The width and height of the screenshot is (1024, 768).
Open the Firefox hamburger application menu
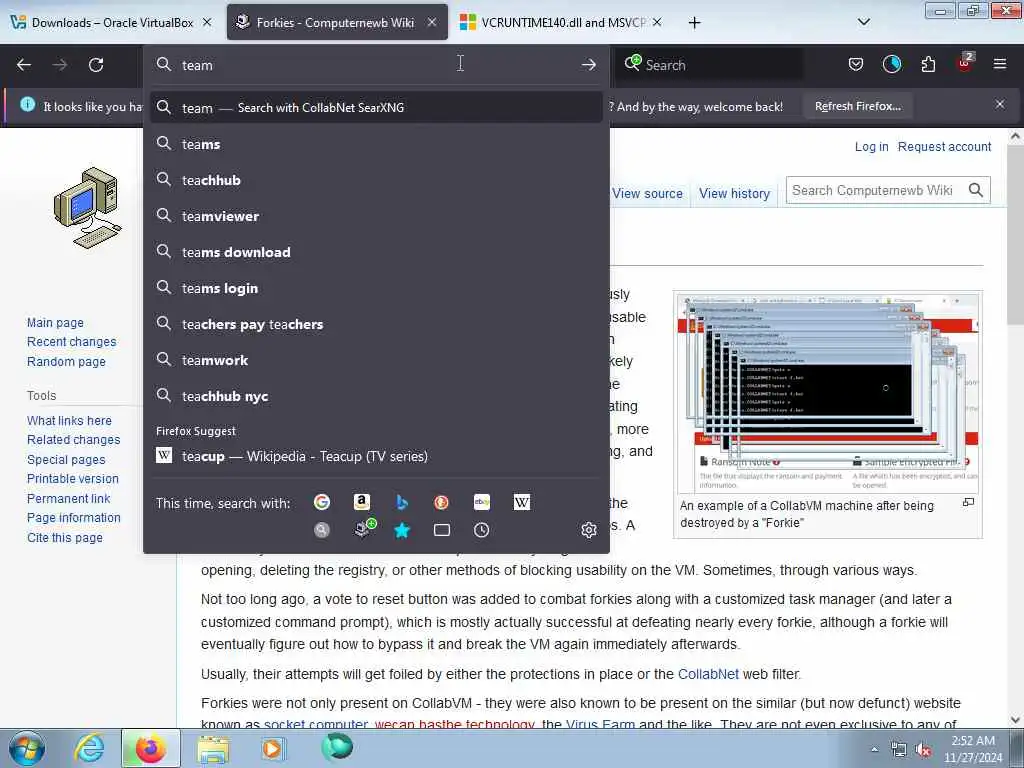1000,64
